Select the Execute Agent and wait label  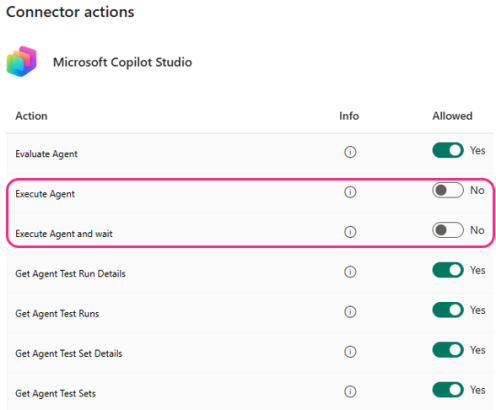point(64,234)
